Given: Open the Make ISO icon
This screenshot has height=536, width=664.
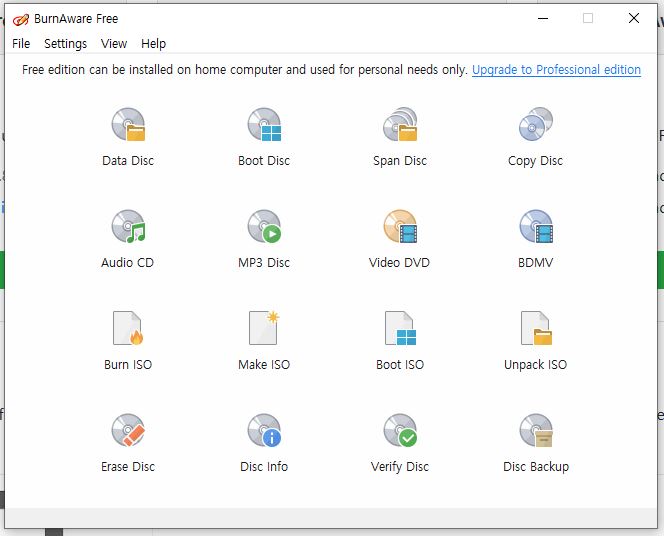Looking at the screenshot, I should pyautogui.click(x=264, y=328).
